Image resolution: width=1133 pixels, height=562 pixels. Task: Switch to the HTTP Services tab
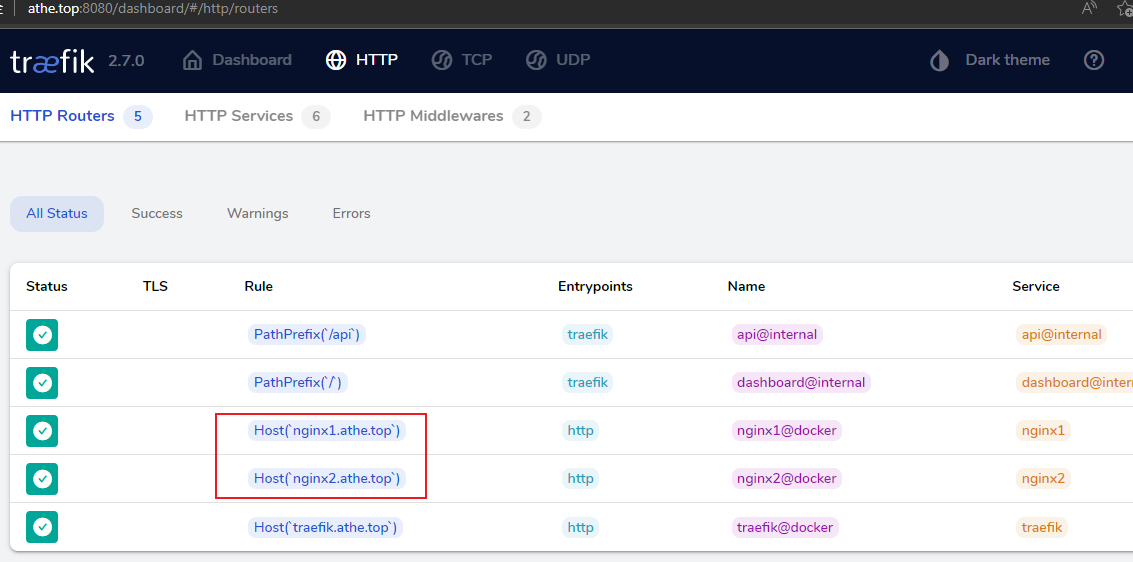tap(257, 116)
